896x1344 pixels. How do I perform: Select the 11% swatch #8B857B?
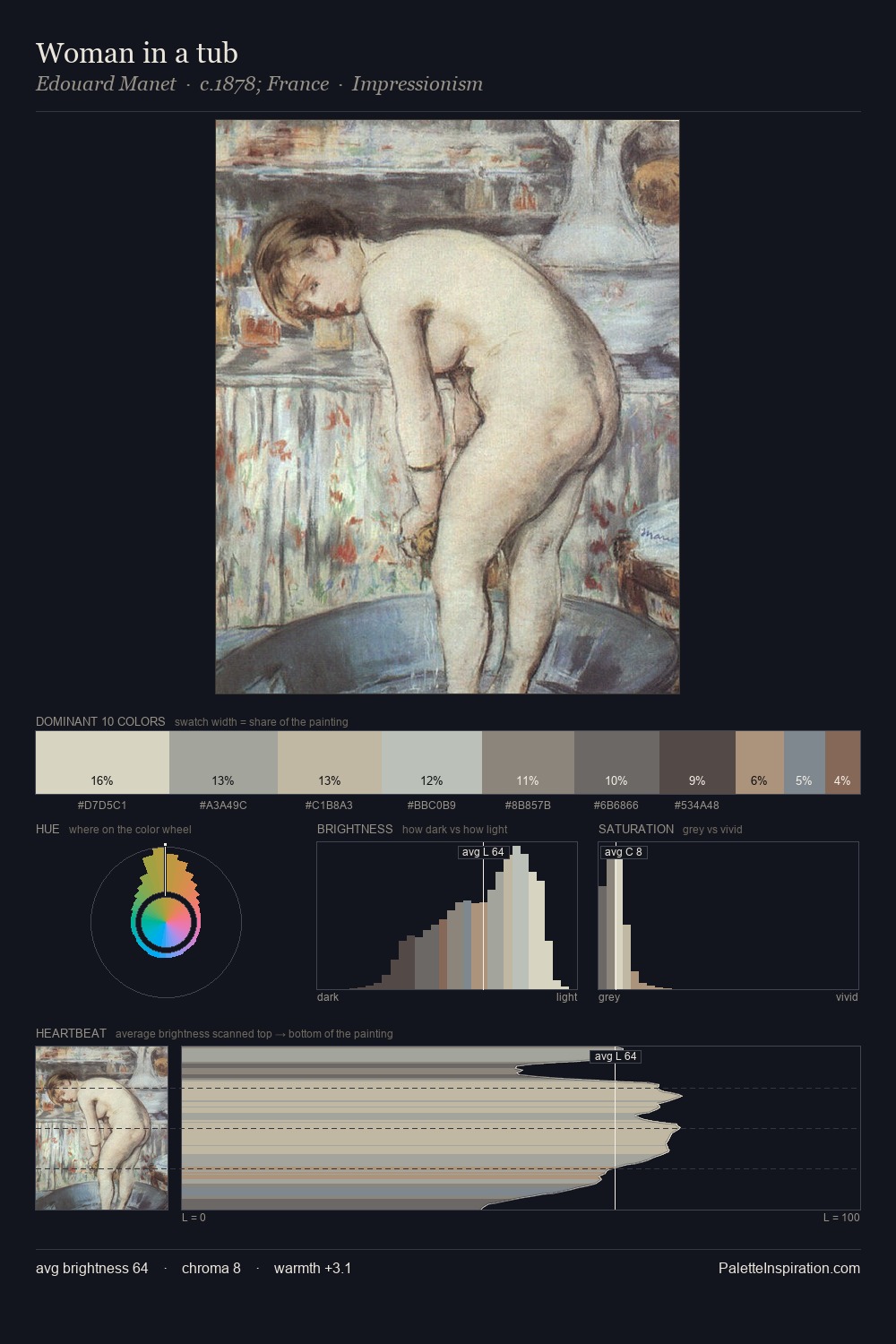(528, 762)
